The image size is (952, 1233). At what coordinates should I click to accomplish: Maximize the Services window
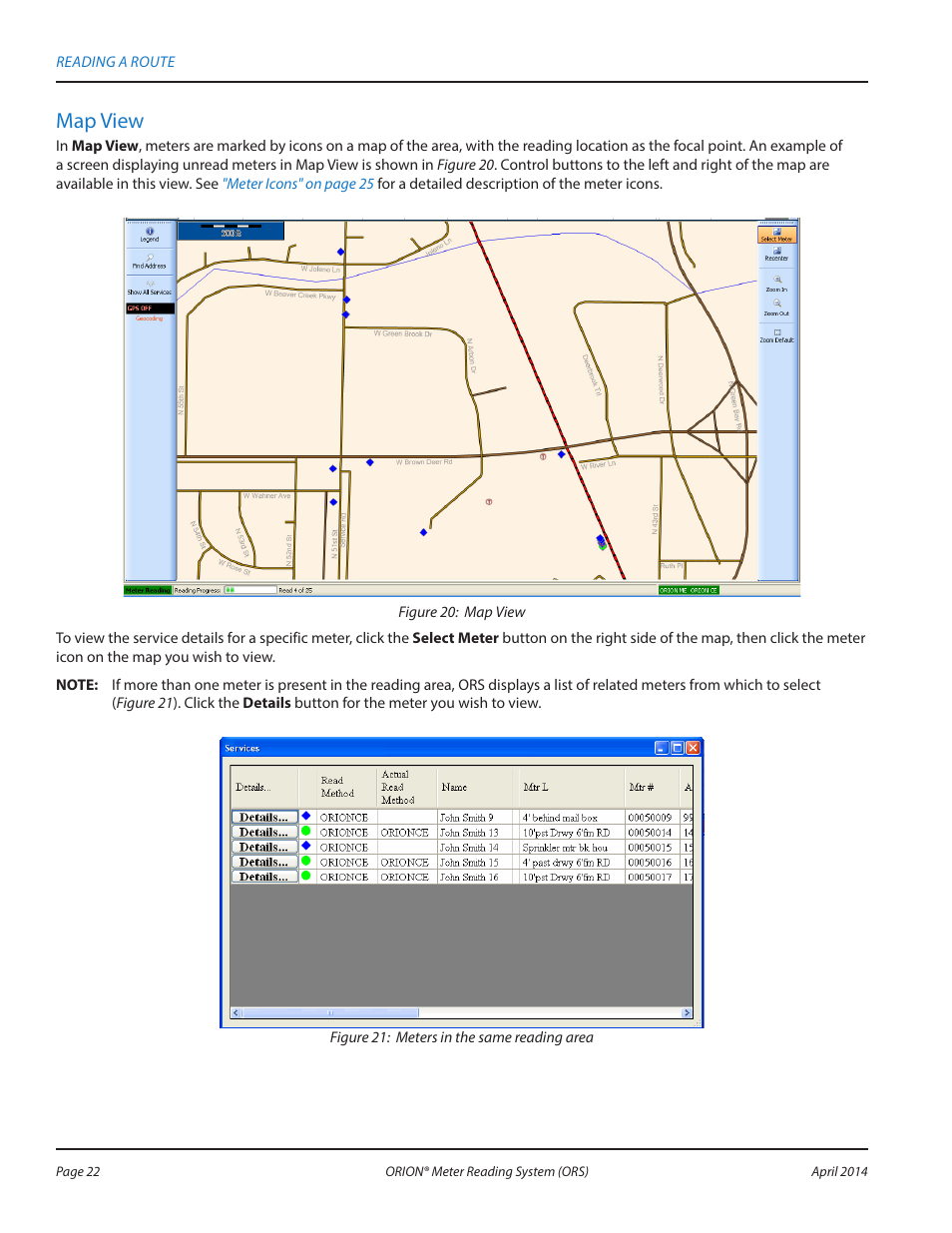coord(678,748)
